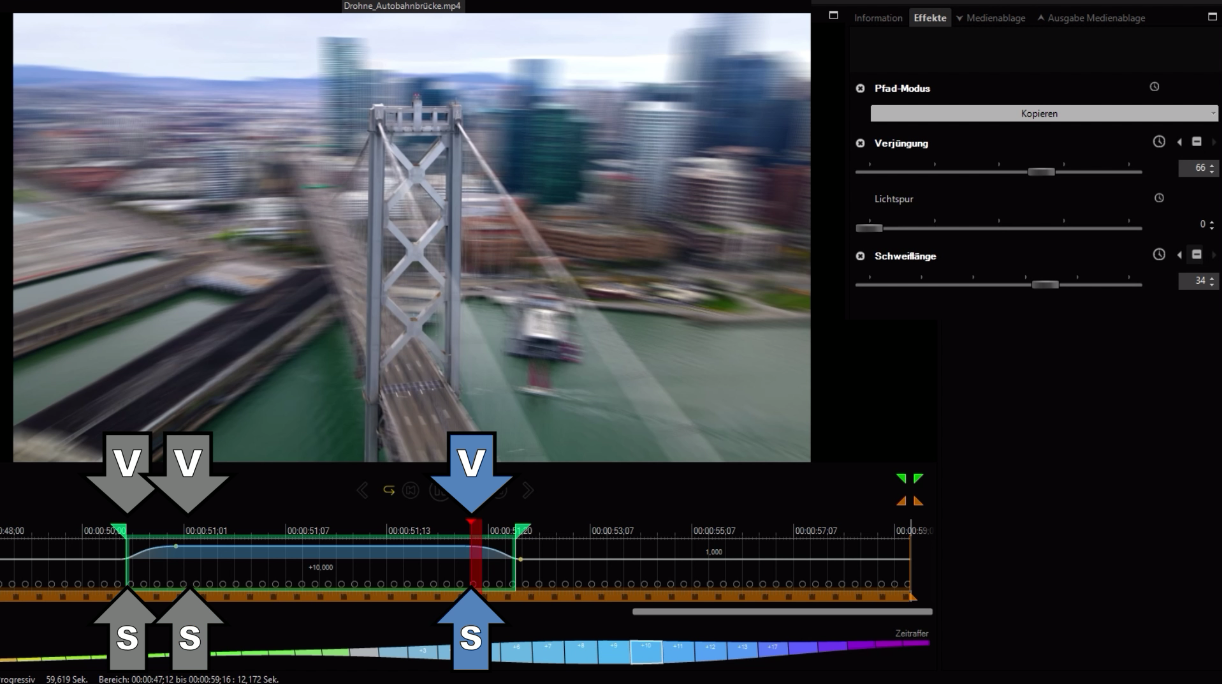Click the Verjüngung slider handle
The height and width of the screenshot is (684, 1222).
pos(1041,172)
